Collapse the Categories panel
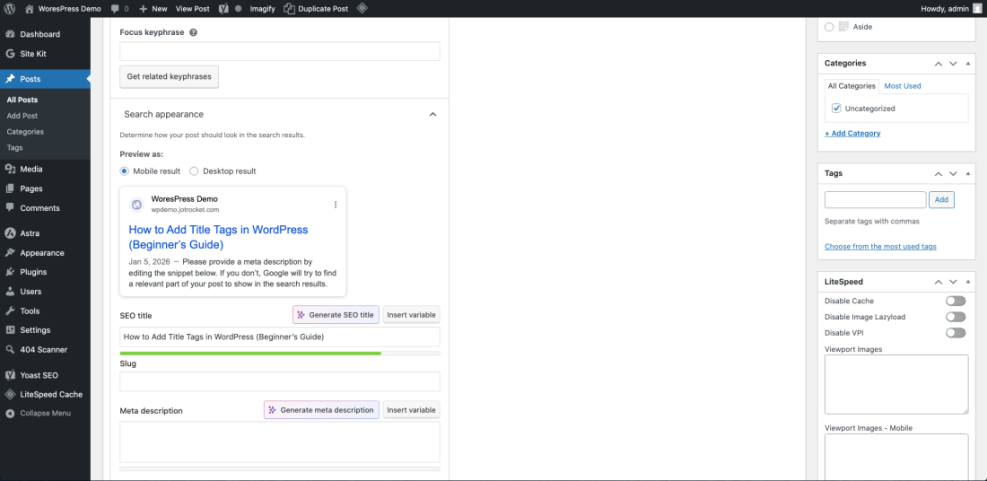Screen dimensions: 987x481 (x=967, y=64)
